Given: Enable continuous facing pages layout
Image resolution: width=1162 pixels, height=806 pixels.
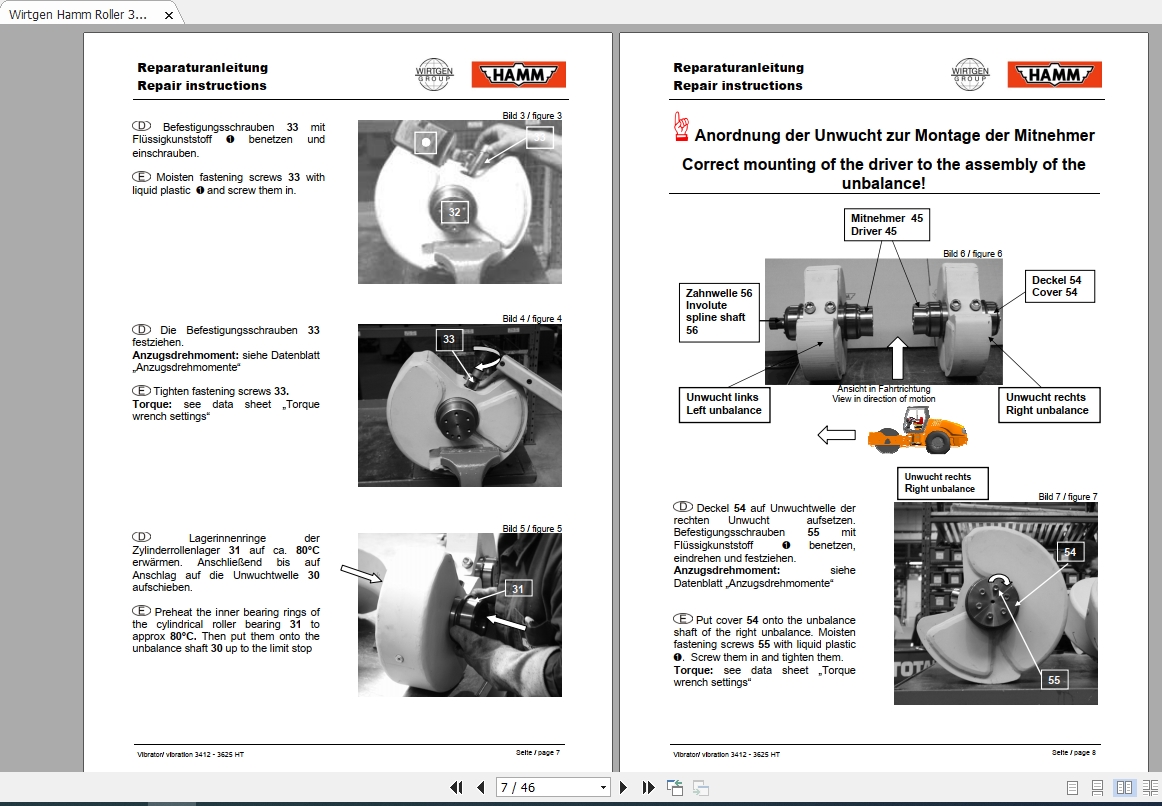Looking at the screenshot, I should (1150, 787).
